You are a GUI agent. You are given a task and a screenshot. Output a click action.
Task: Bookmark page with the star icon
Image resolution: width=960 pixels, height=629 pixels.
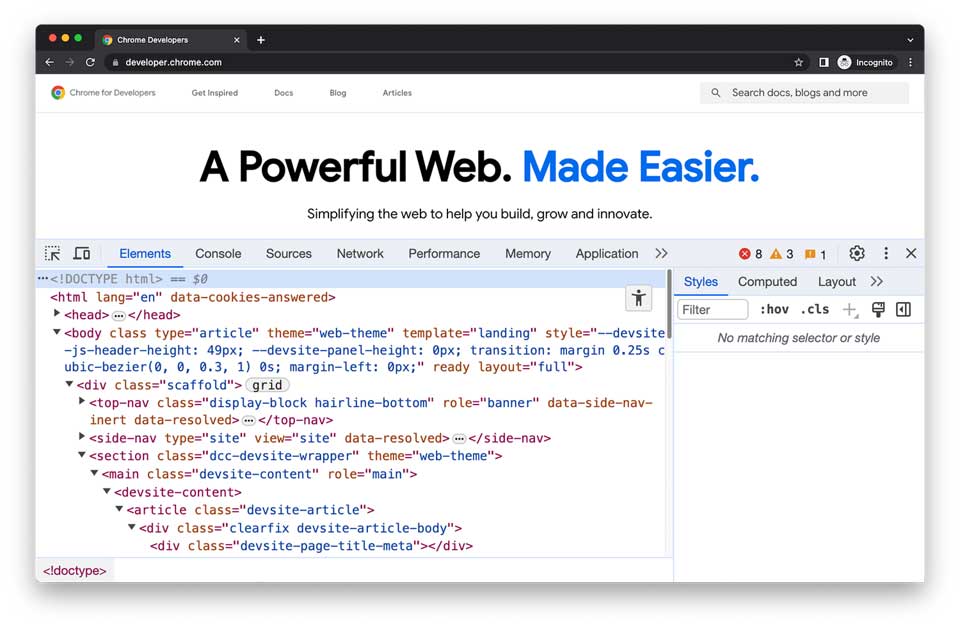tap(798, 62)
